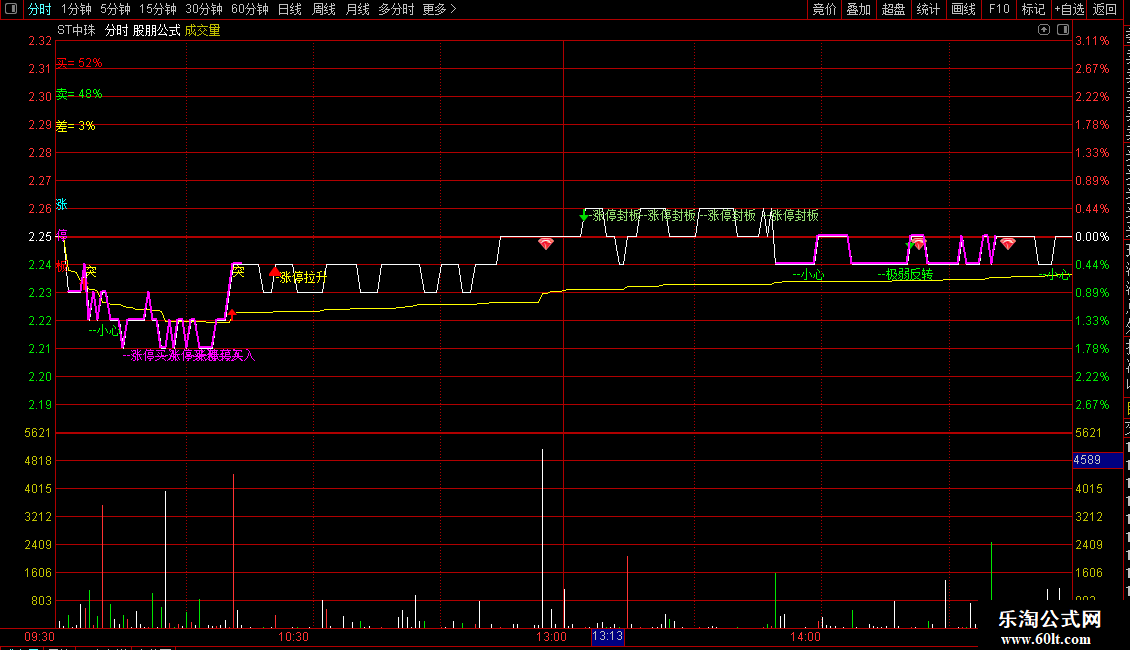This screenshot has width=1130, height=650.
Task: Click the 成交量 indicator label
Action: click(203, 30)
